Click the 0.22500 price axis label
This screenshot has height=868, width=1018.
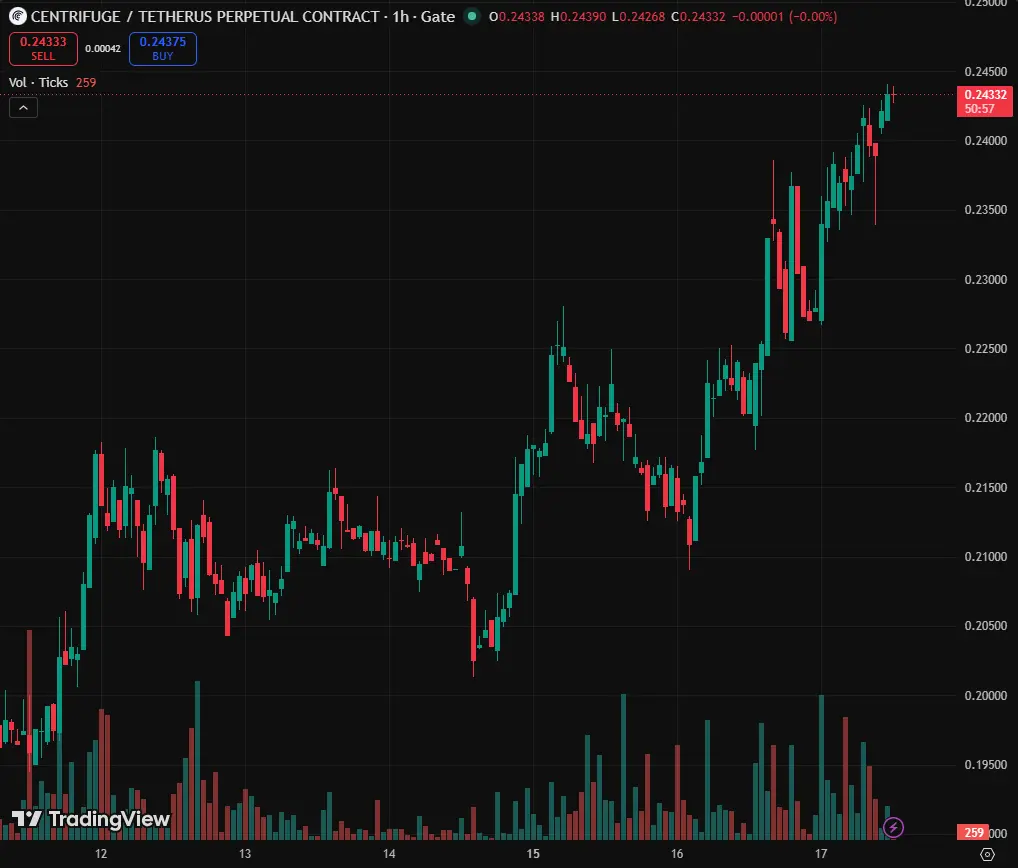(986, 349)
